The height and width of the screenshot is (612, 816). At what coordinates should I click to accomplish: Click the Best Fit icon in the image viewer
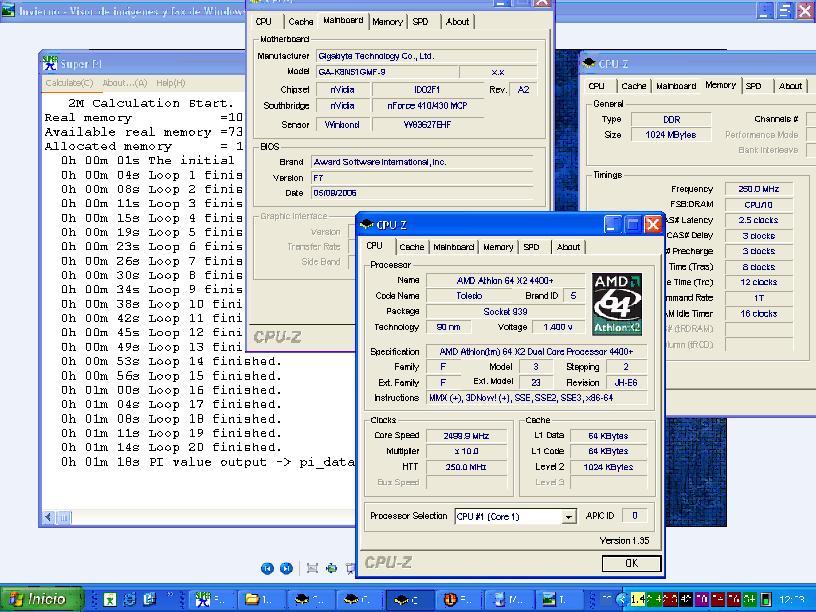coord(312,568)
